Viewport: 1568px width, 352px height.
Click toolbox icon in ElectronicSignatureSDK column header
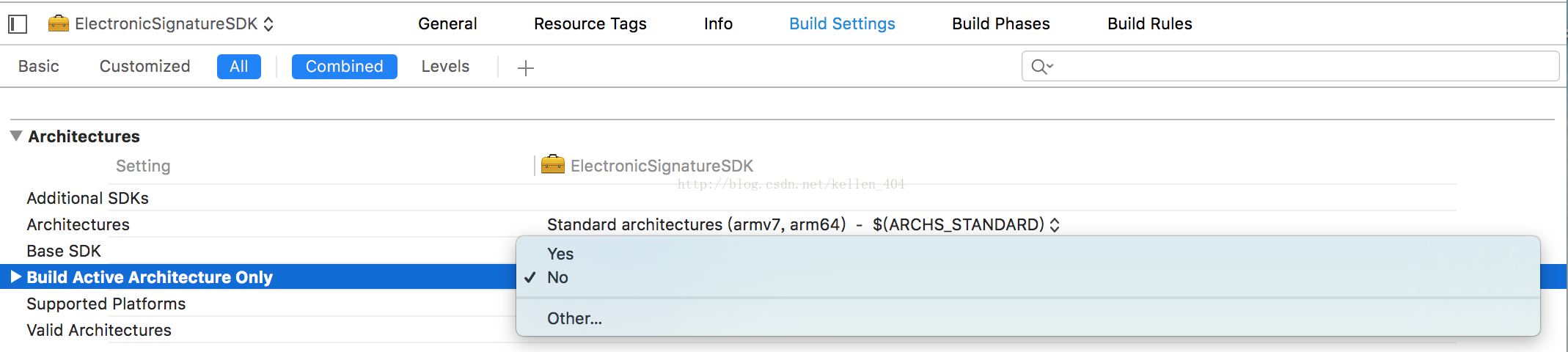[553, 165]
